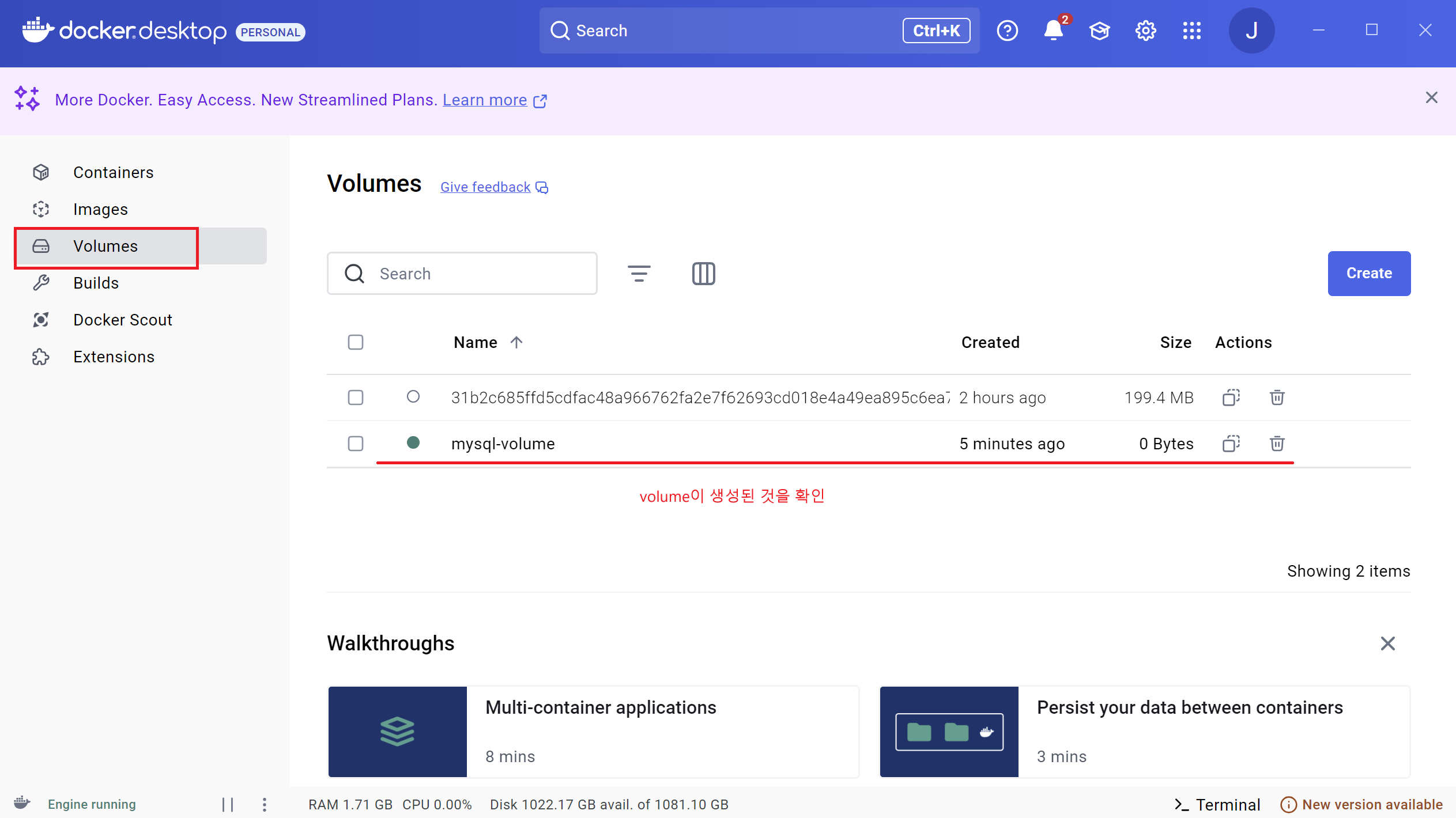Click the Create volume button

tap(1368, 274)
